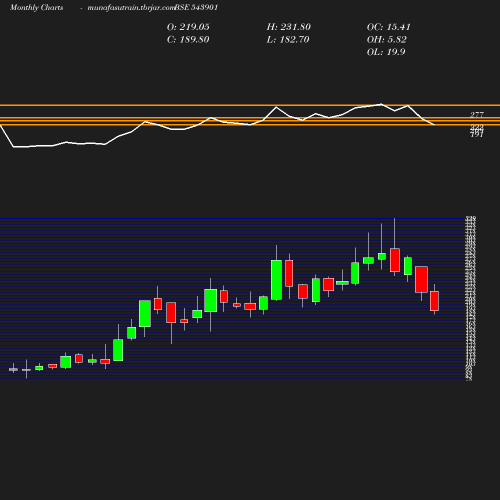Click the munafasutra site name text
This screenshot has height=500, width=500.
coord(131,8)
